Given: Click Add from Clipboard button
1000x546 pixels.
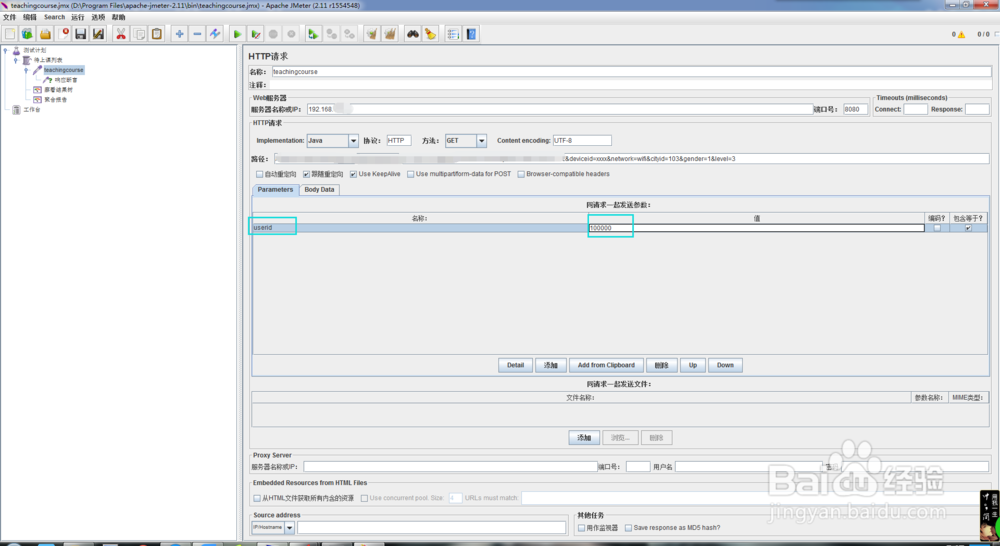Looking at the screenshot, I should [x=606, y=365].
